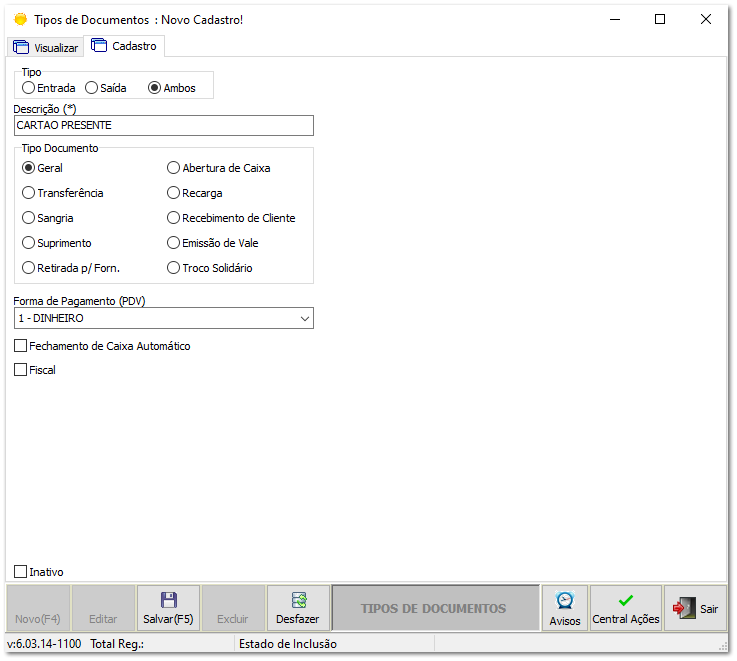Screen dimensions: 737x661
Task: Enable Fechamento de Caixa Automático checkbox
Action: (x=20, y=346)
